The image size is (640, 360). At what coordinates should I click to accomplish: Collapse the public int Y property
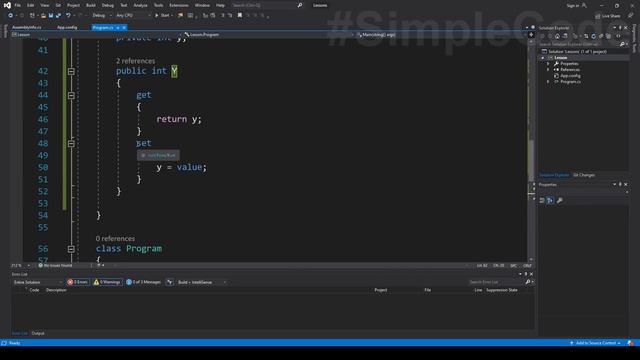(x=71, y=71)
